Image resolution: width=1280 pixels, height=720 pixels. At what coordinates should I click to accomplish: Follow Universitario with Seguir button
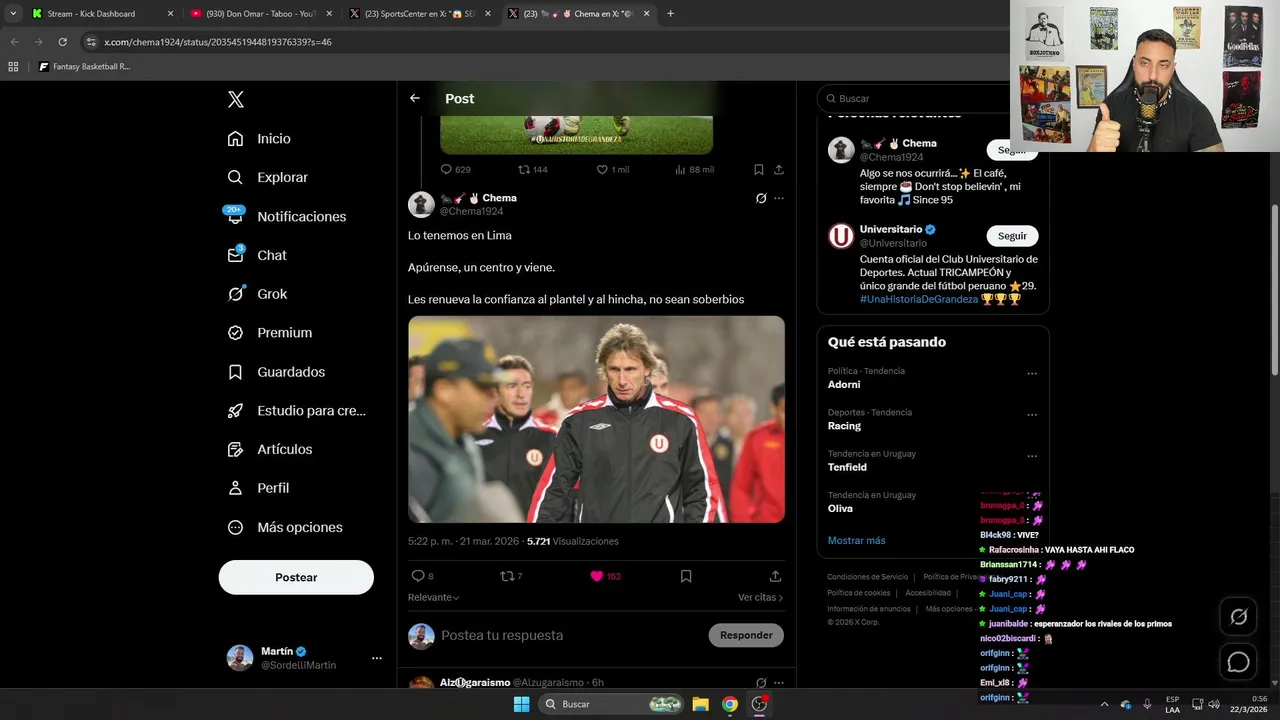1012,236
